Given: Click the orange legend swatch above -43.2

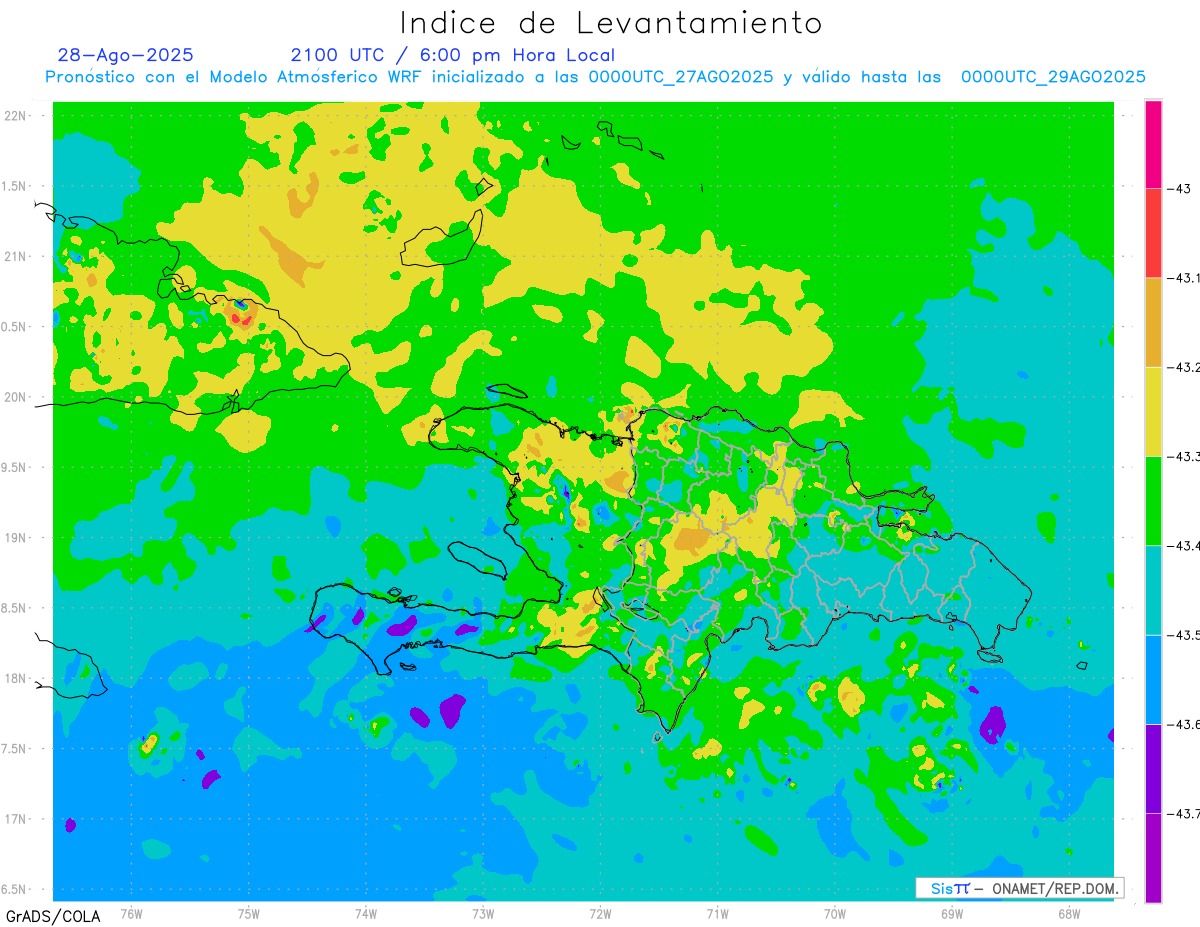Looking at the screenshot, I should 1153,322.
